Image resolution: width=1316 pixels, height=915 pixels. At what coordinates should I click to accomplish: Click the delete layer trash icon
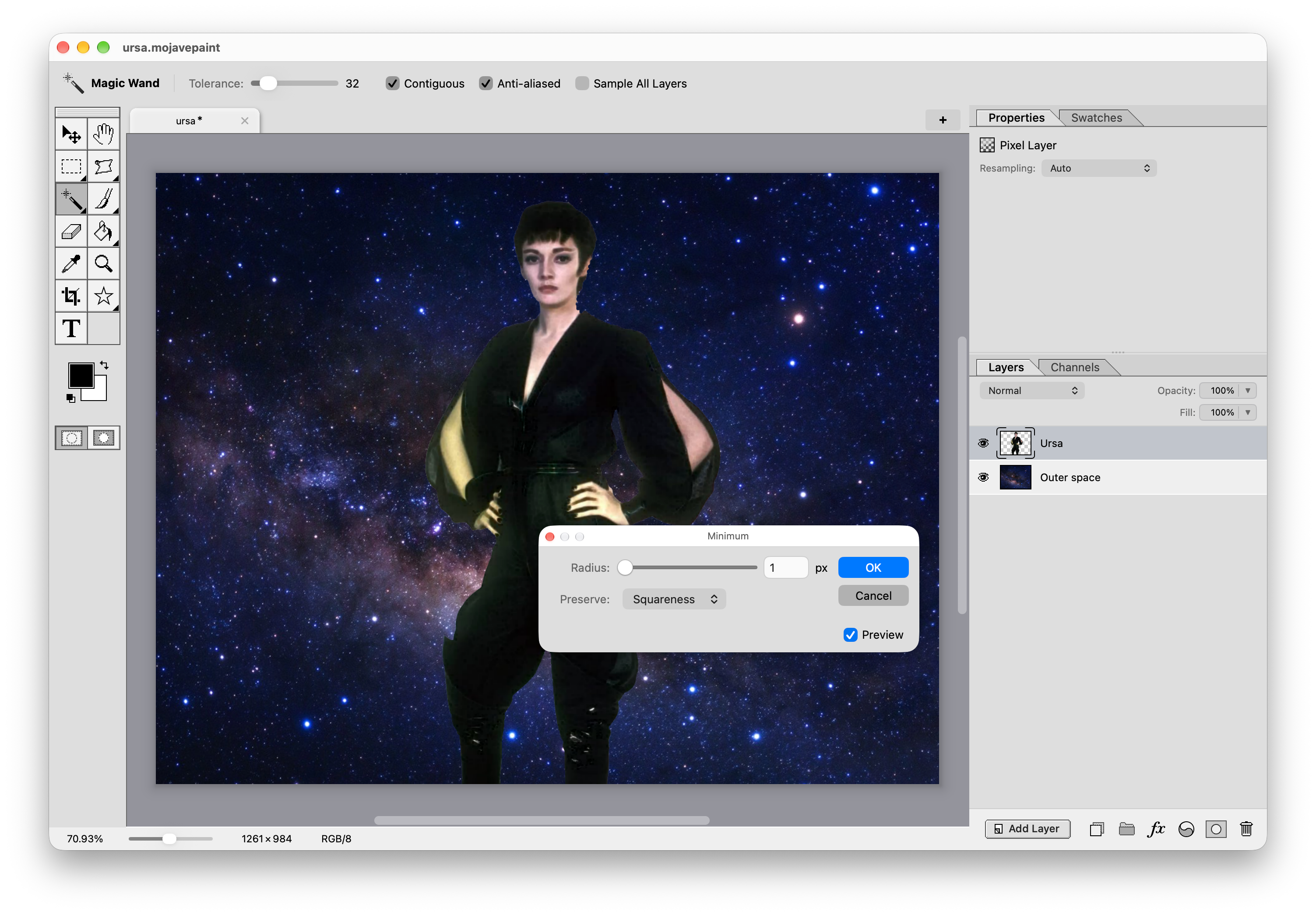1246,829
